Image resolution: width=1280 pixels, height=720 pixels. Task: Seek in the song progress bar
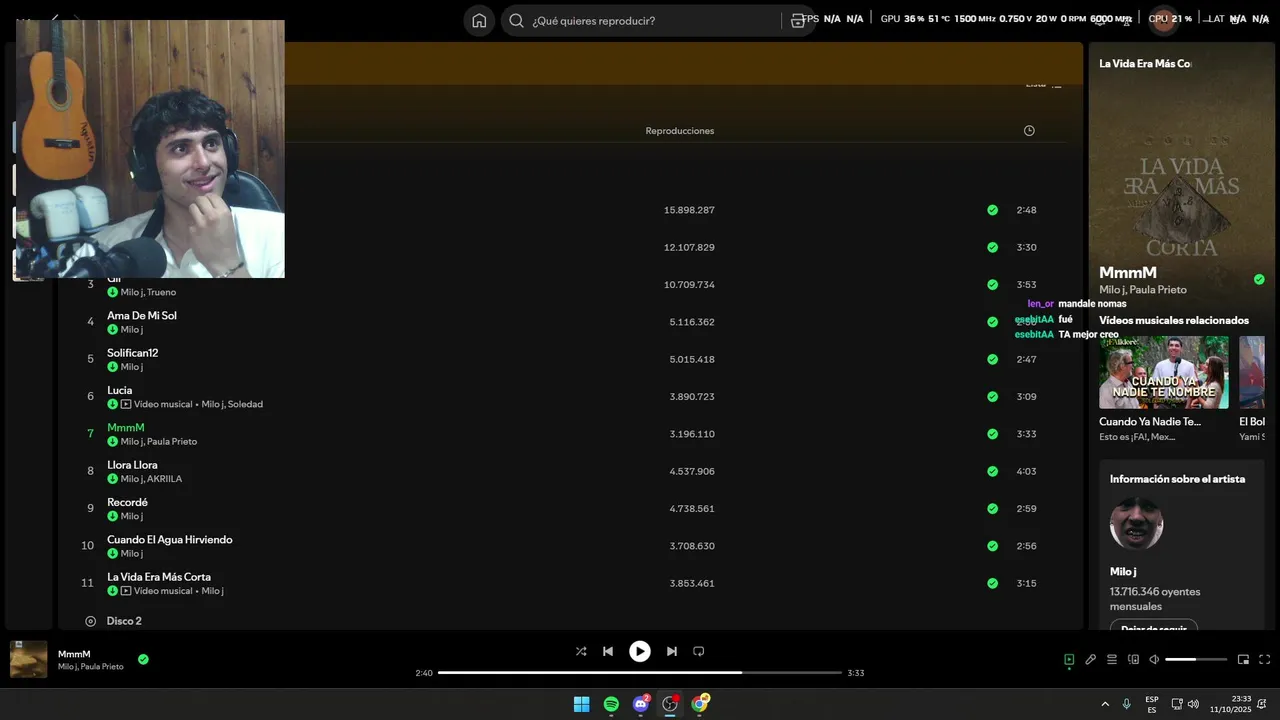(x=640, y=673)
